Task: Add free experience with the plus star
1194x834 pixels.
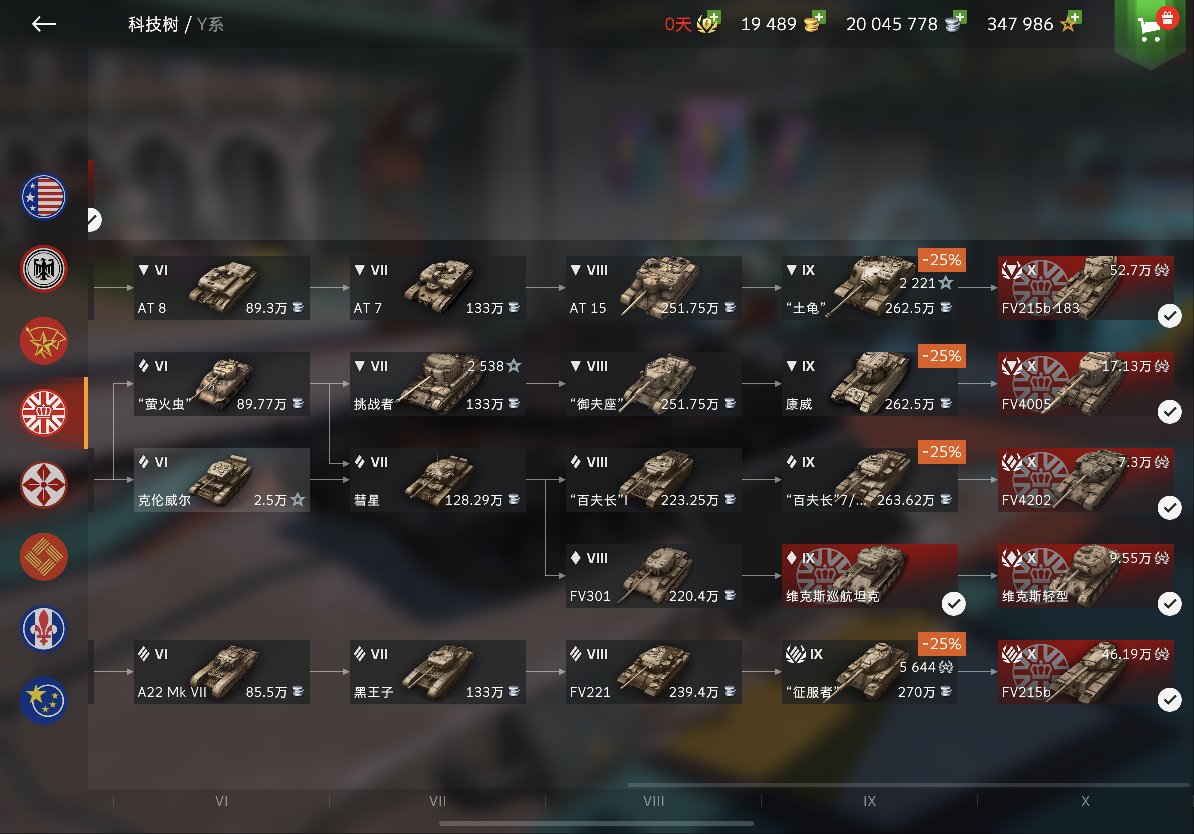Action: tap(1074, 18)
